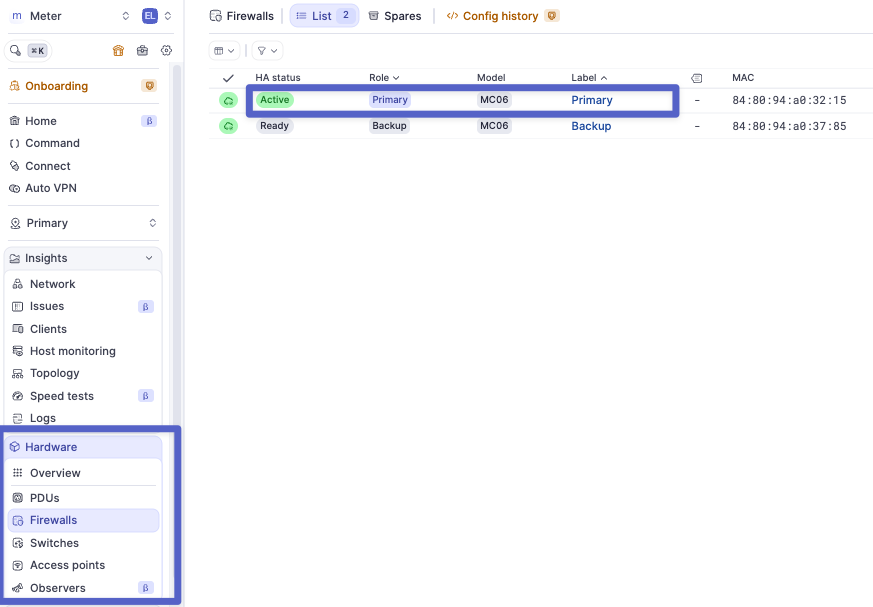873x607 pixels.
Task: Click the orange store icon in sidebar
Action: (x=118, y=50)
